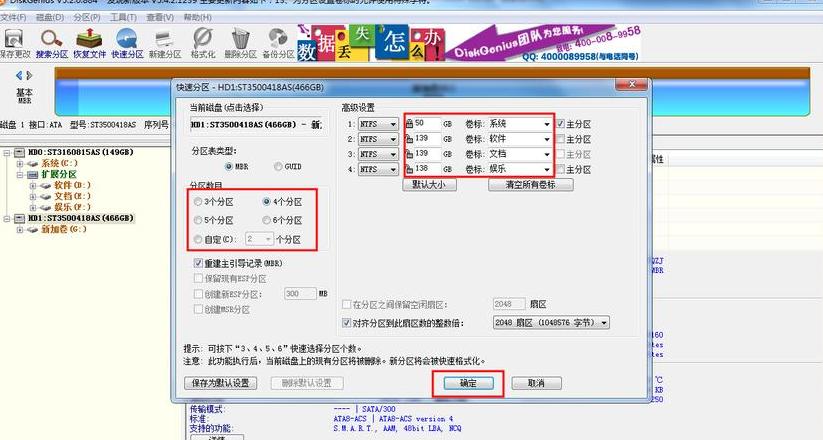Click the size field showing 50 GB
The width and height of the screenshot is (823, 440).
tap(427, 124)
